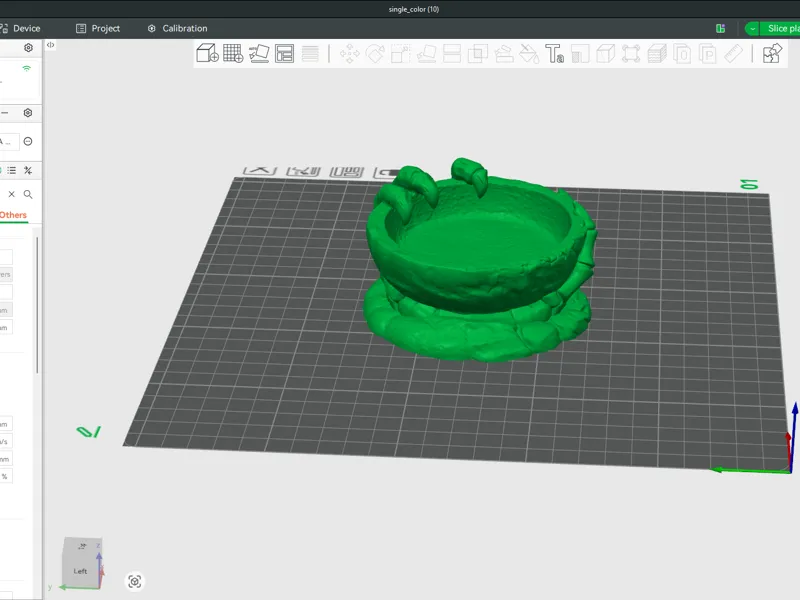Viewport: 800px width, 600px height.
Task: Click the compare presets icon
Action: 28,170
